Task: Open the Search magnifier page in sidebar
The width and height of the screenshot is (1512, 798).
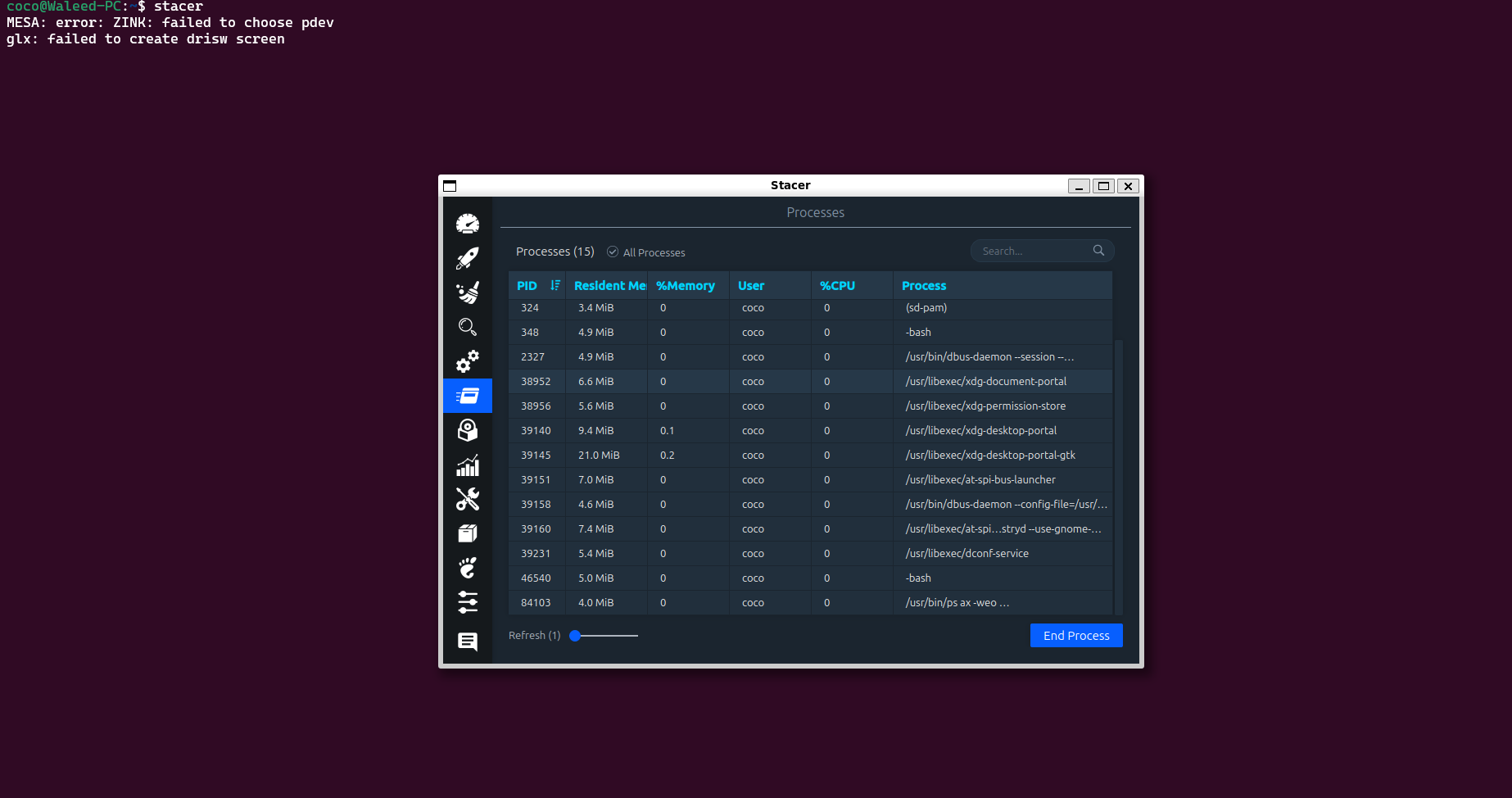Action: [x=468, y=327]
